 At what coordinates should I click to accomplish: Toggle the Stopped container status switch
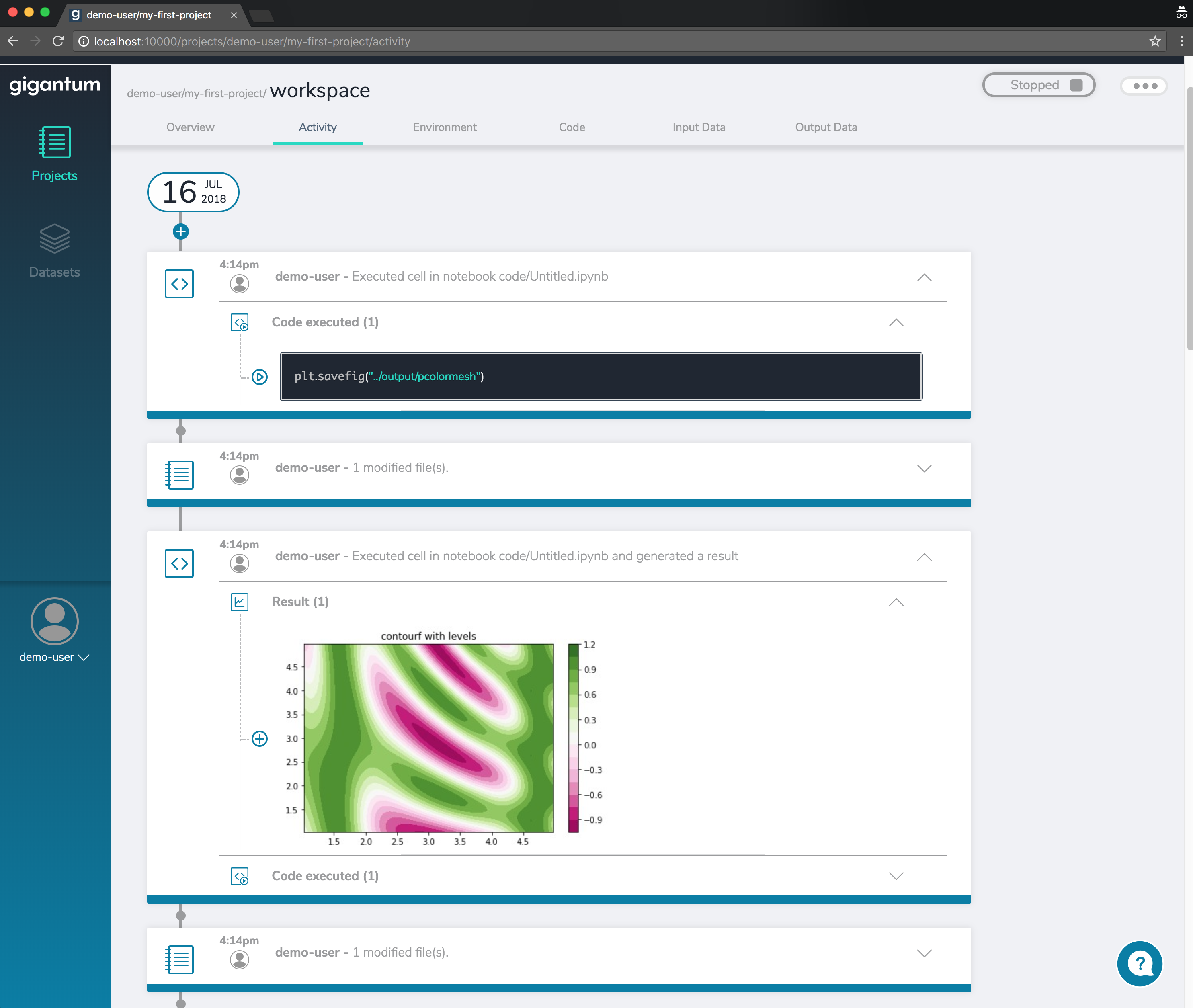[x=1038, y=85]
